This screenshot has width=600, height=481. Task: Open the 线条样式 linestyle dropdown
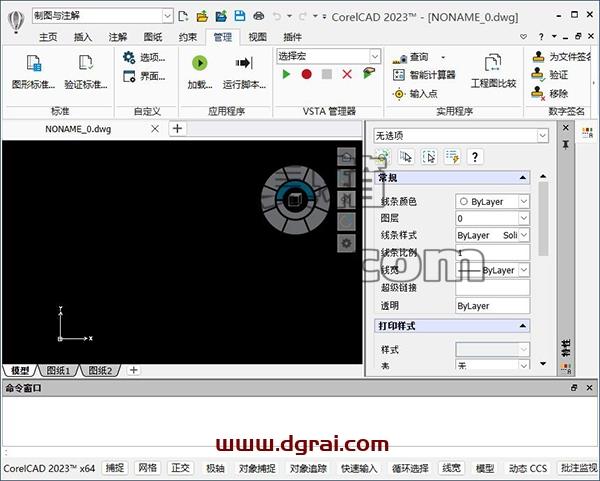[524, 235]
